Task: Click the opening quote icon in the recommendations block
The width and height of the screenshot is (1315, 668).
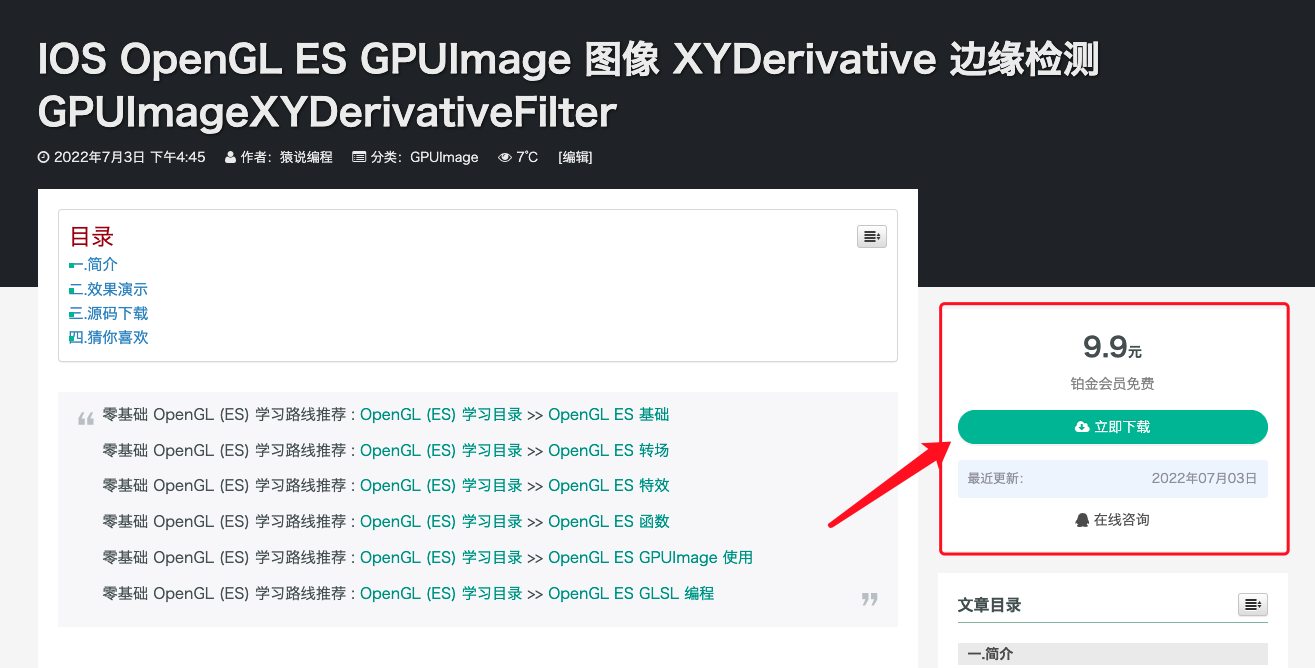Action: (x=86, y=418)
